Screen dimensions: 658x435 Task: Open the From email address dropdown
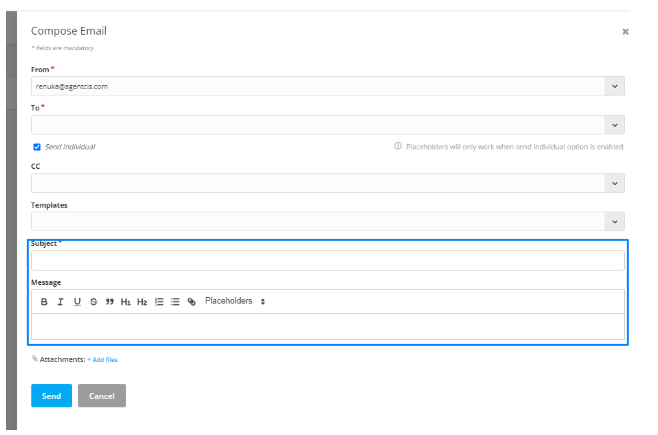click(x=614, y=86)
